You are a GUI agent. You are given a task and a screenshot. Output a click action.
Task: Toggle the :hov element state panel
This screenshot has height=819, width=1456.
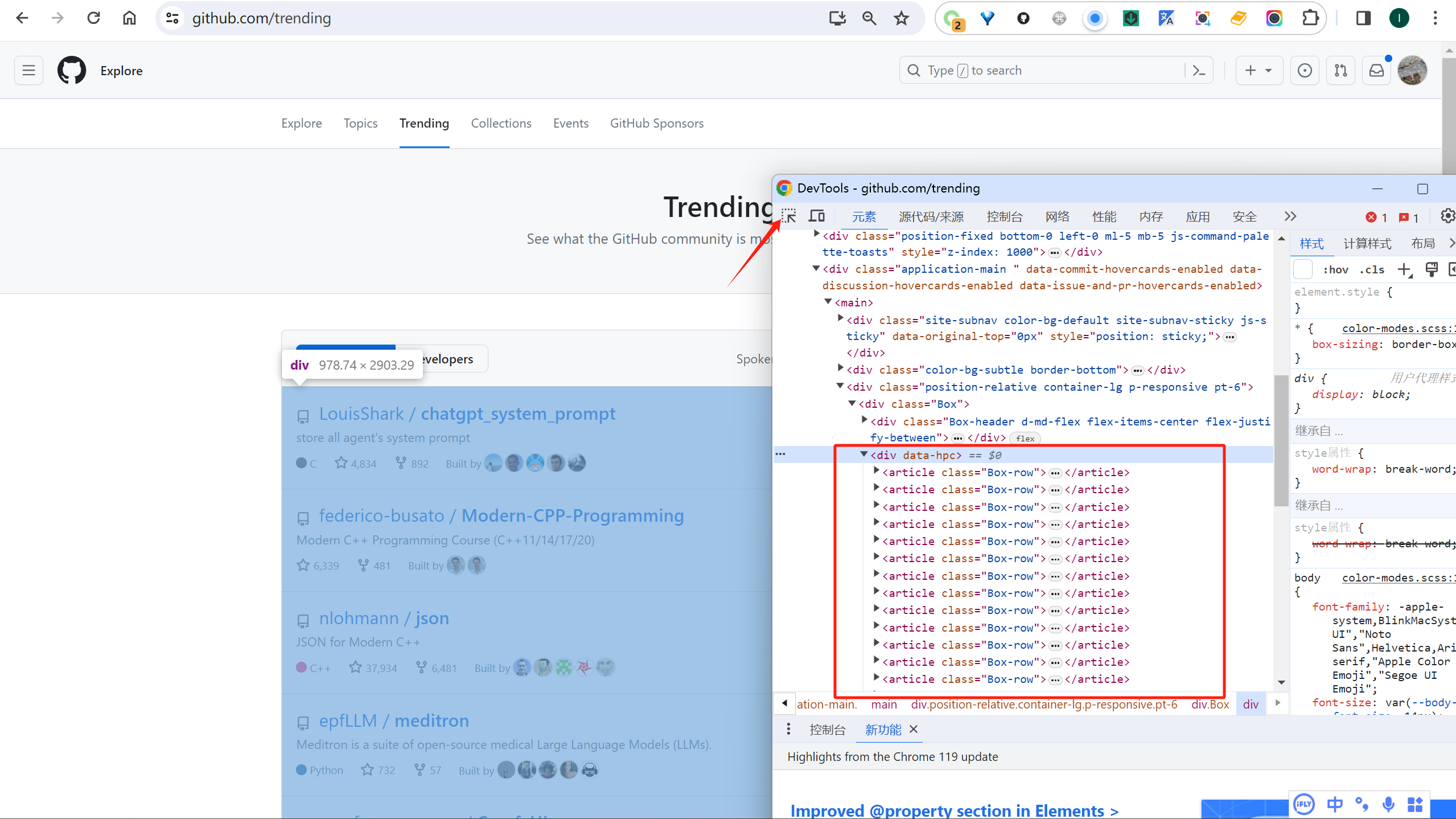coord(1335,270)
